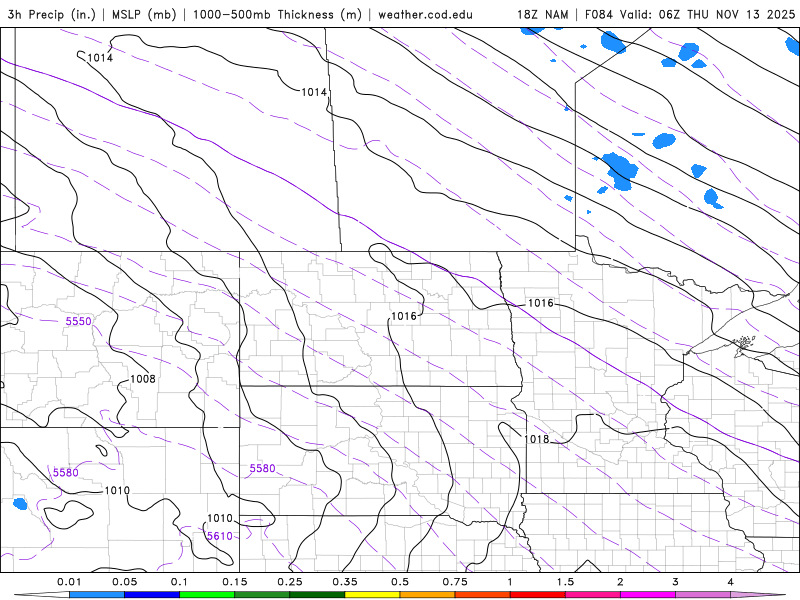
Task: Pick the yellow 0.35–0.5 legend swatch
Action: tap(372, 595)
